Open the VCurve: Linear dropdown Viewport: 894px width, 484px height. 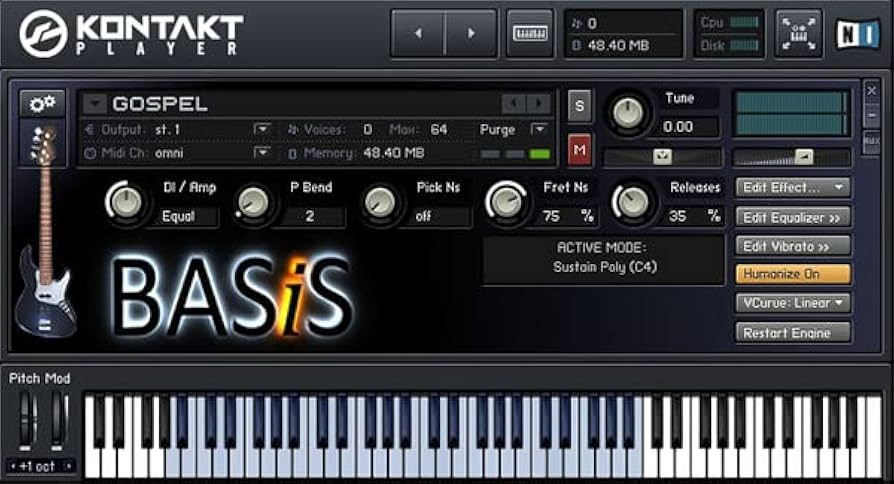[793, 303]
